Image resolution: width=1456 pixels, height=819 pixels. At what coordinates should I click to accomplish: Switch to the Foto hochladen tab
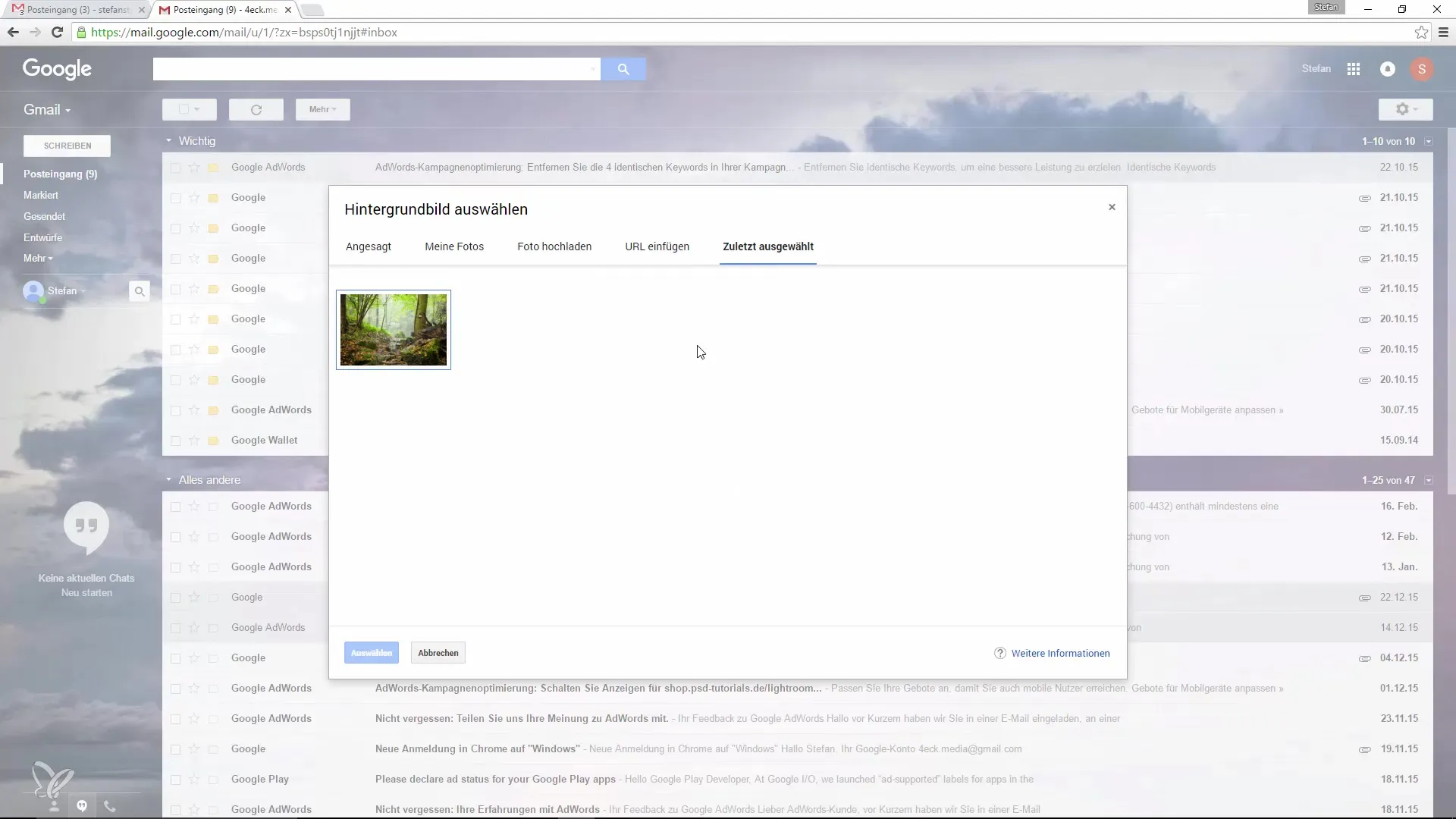554,246
